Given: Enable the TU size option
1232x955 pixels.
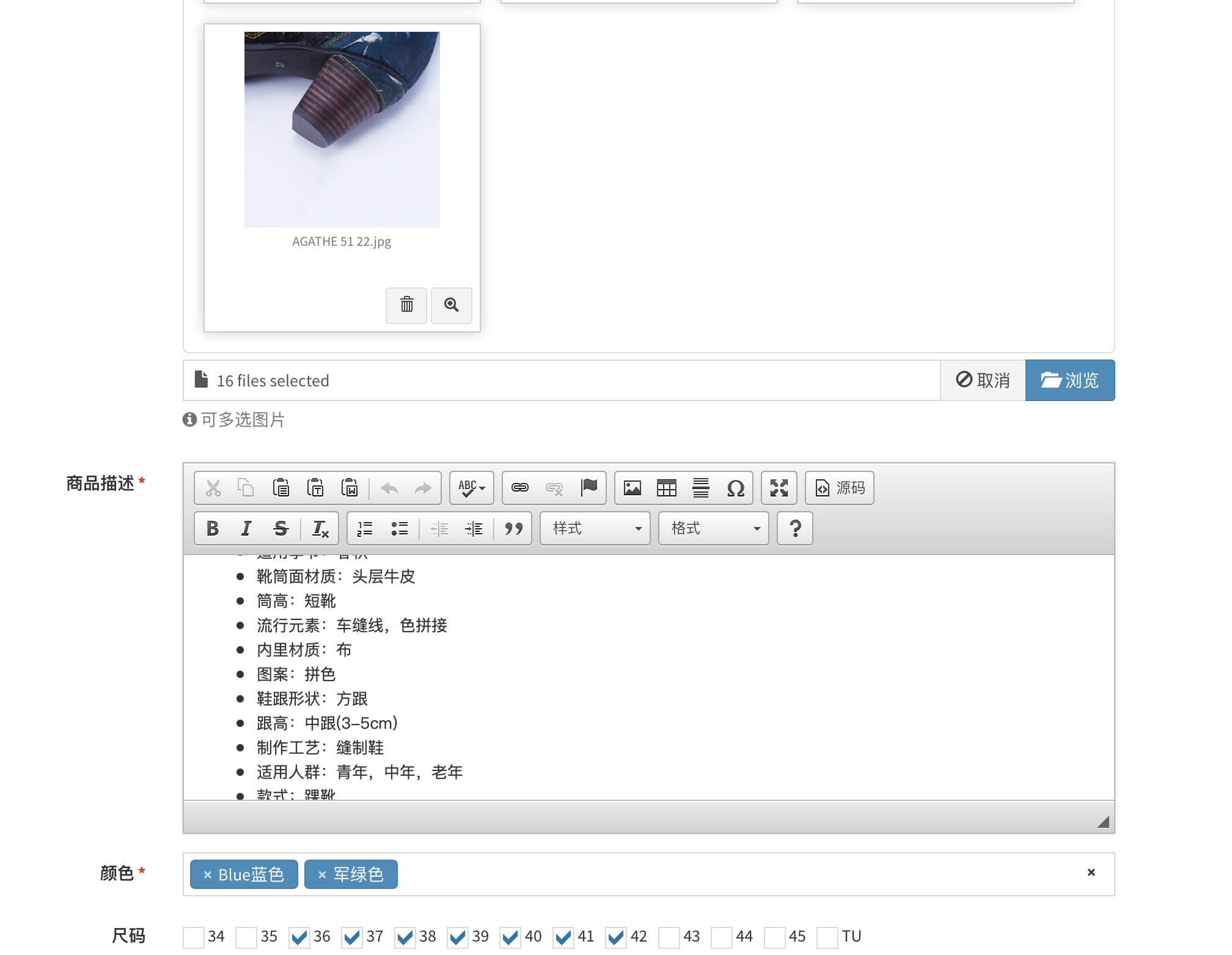Looking at the screenshot, I should click(x=828, y=937).
